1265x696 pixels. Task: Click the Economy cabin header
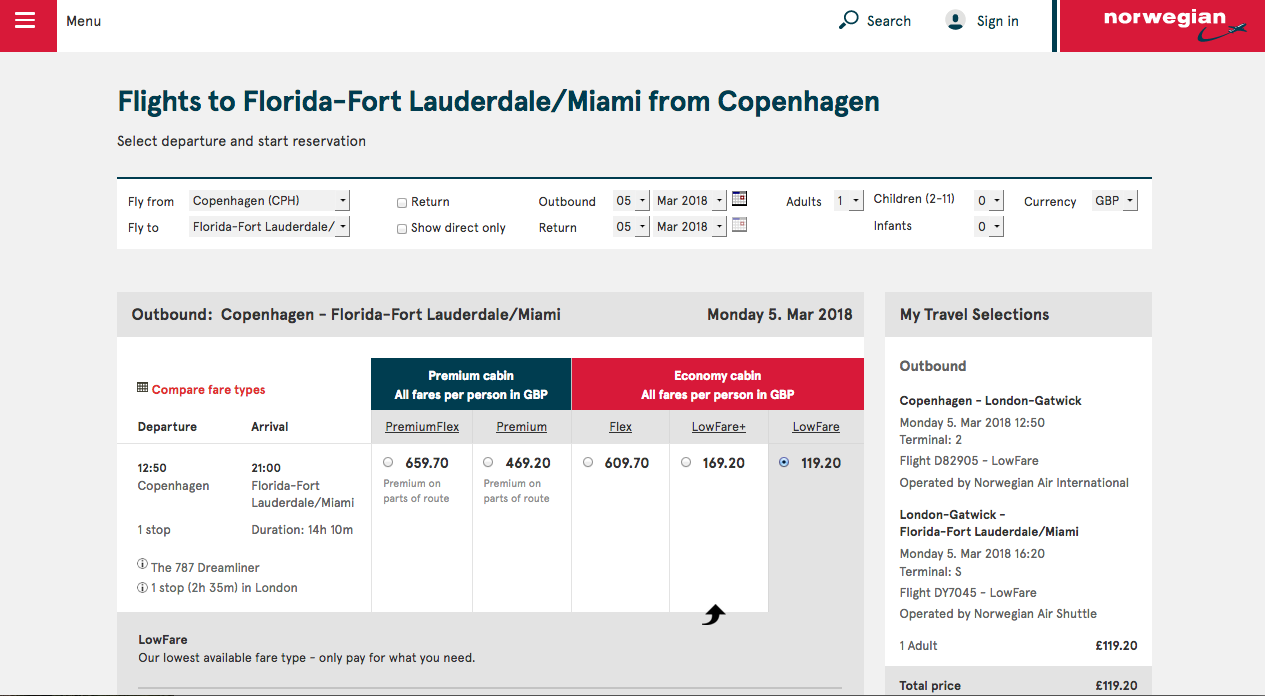click(x=717, y=385)
